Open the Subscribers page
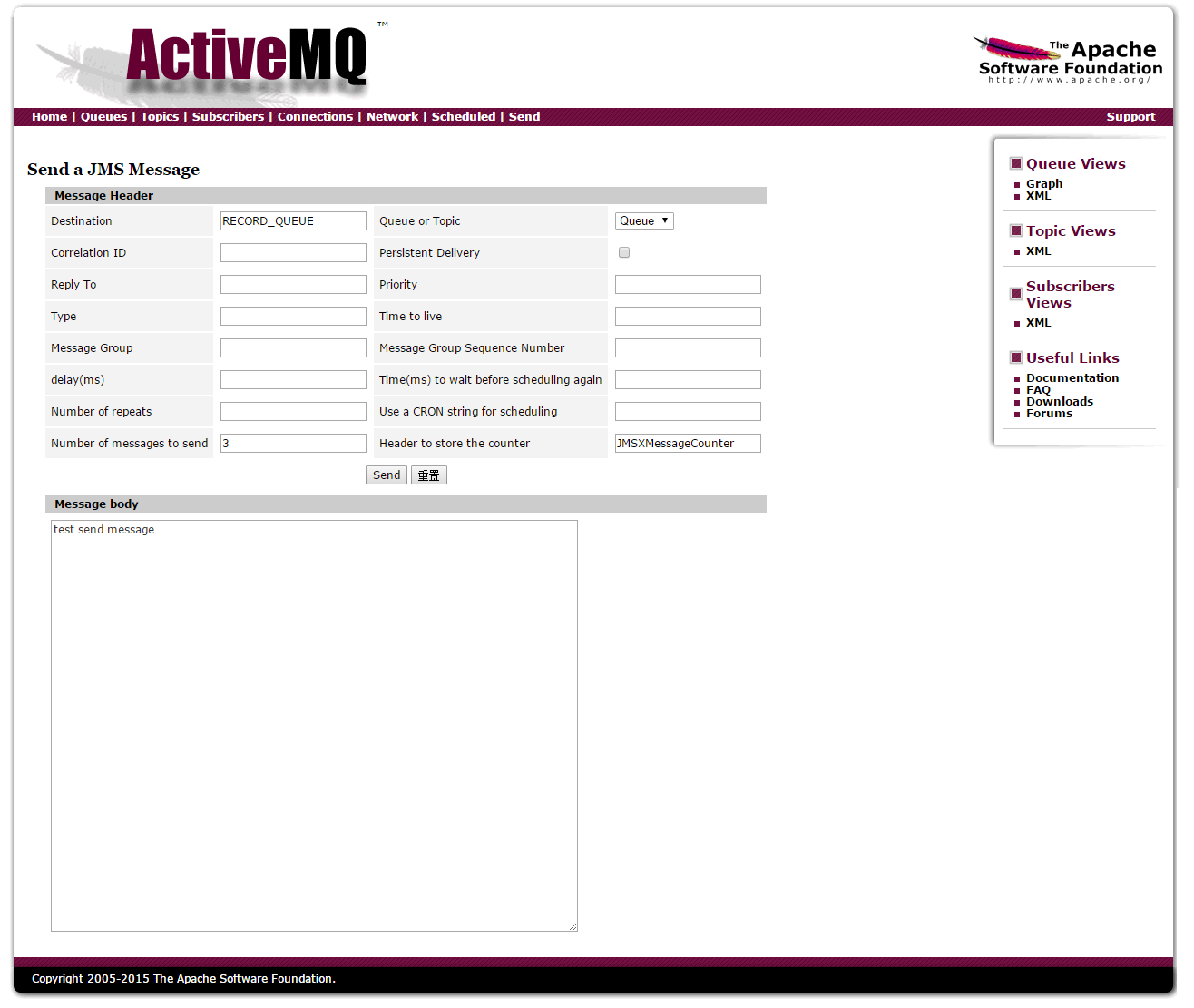This screenshot has height=1008, width=1194. (228, 116)
